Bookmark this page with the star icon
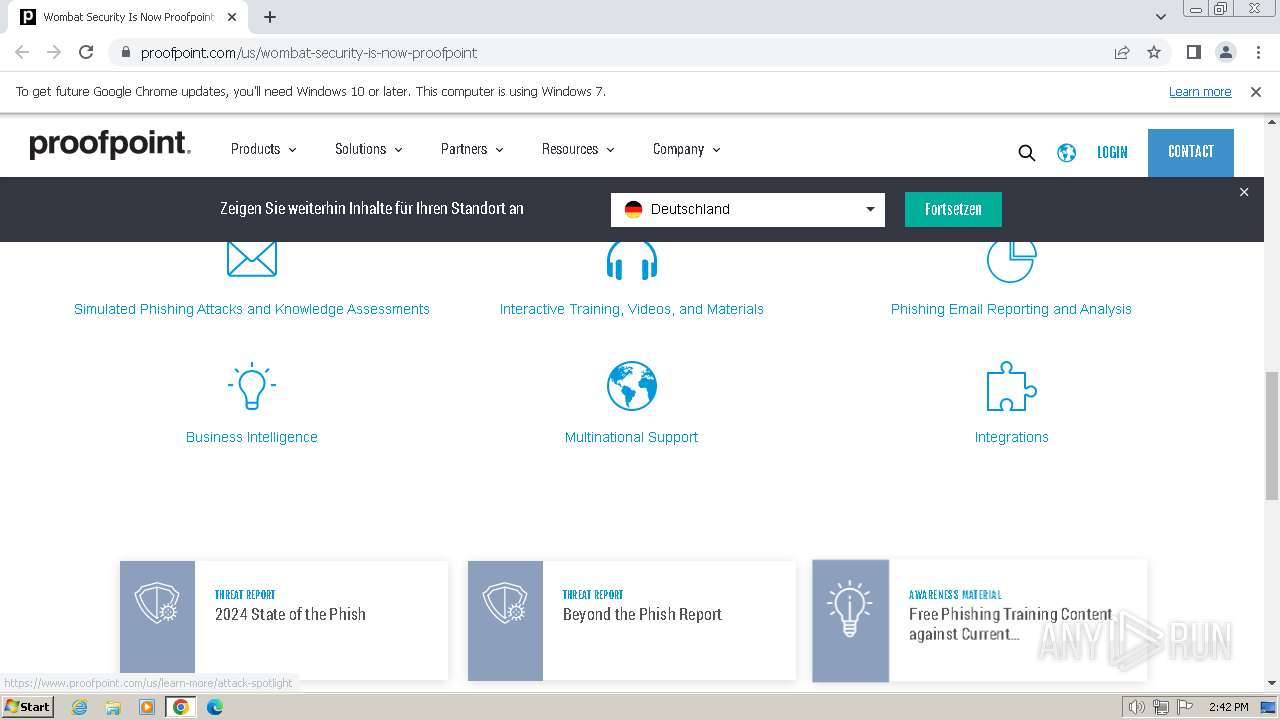This screenshot has height=720, width=1280. [x=1154, y=52]
